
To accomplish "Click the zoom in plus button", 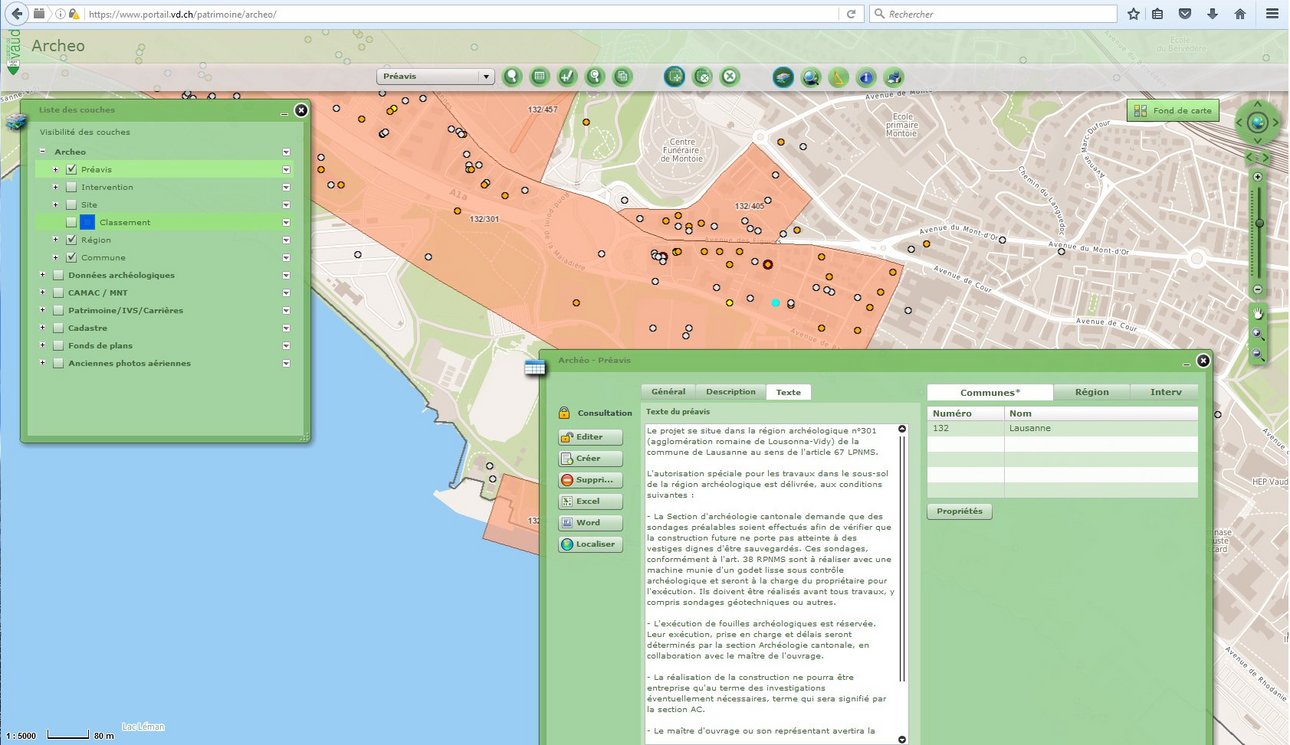I will point(1258,177).
